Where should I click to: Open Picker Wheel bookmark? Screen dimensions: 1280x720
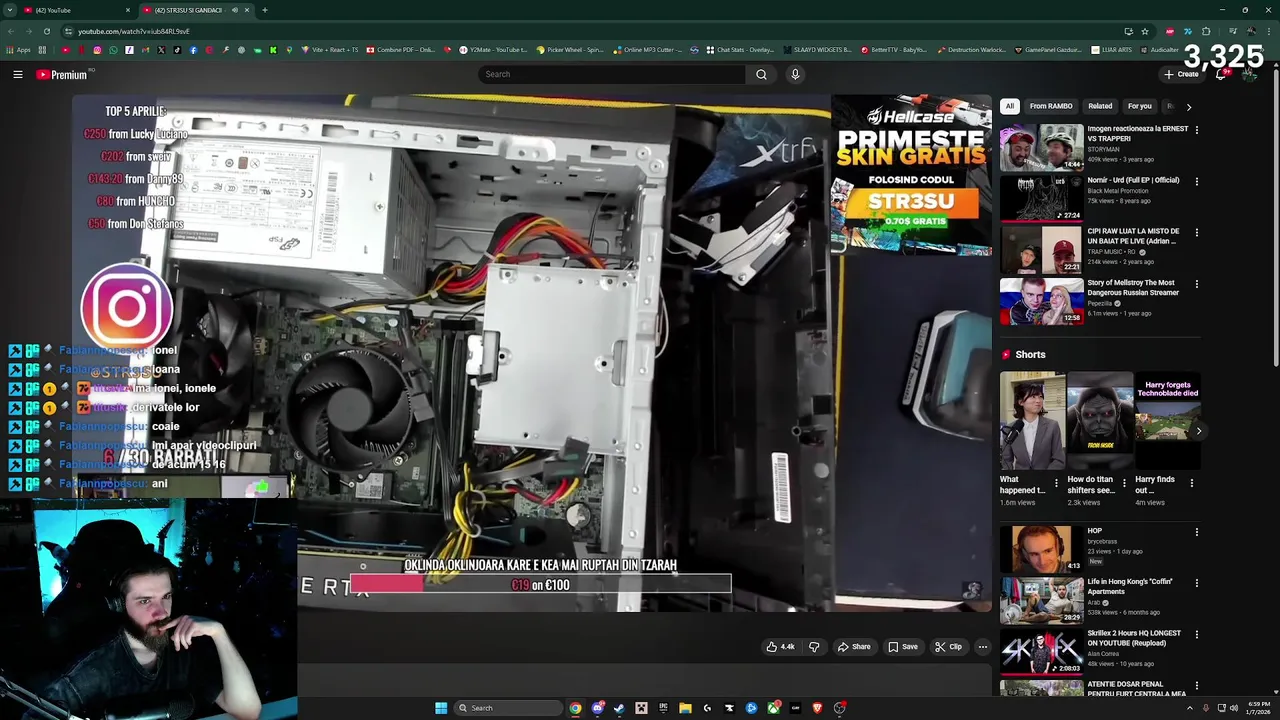click(x=570, y=50)
